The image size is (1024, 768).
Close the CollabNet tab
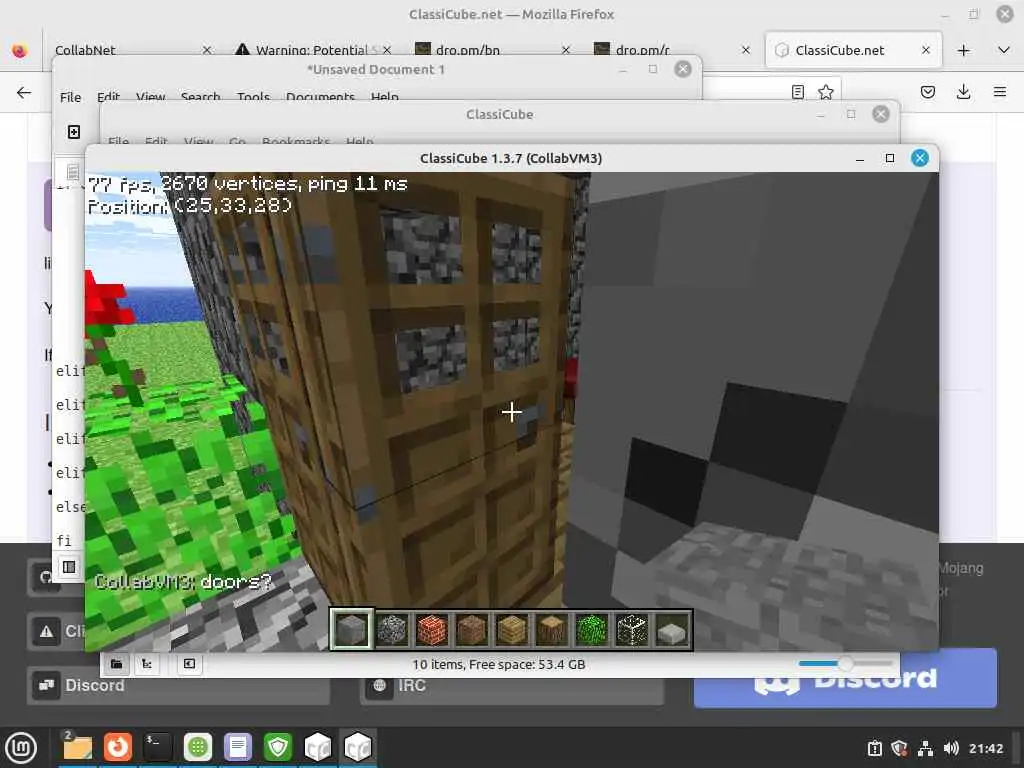click(206, 50)
